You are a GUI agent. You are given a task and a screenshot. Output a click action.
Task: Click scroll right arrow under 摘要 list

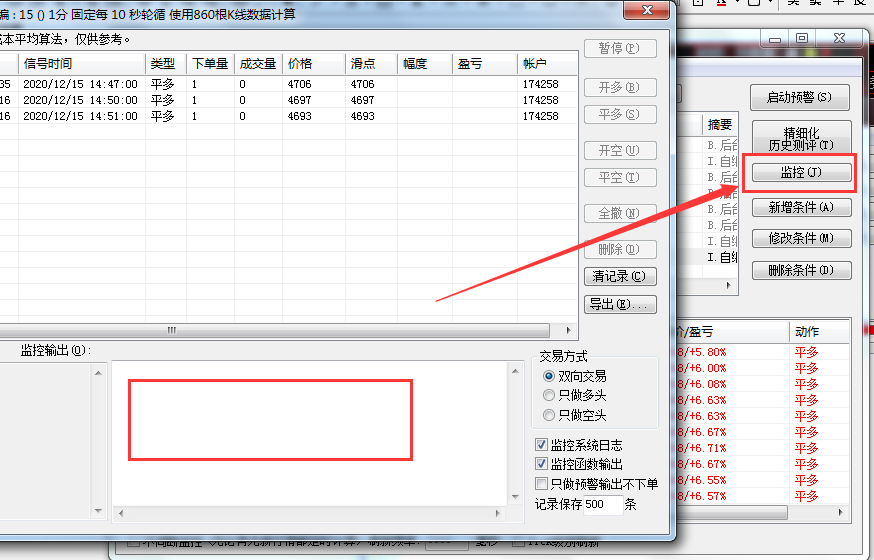tap(729, 285)
